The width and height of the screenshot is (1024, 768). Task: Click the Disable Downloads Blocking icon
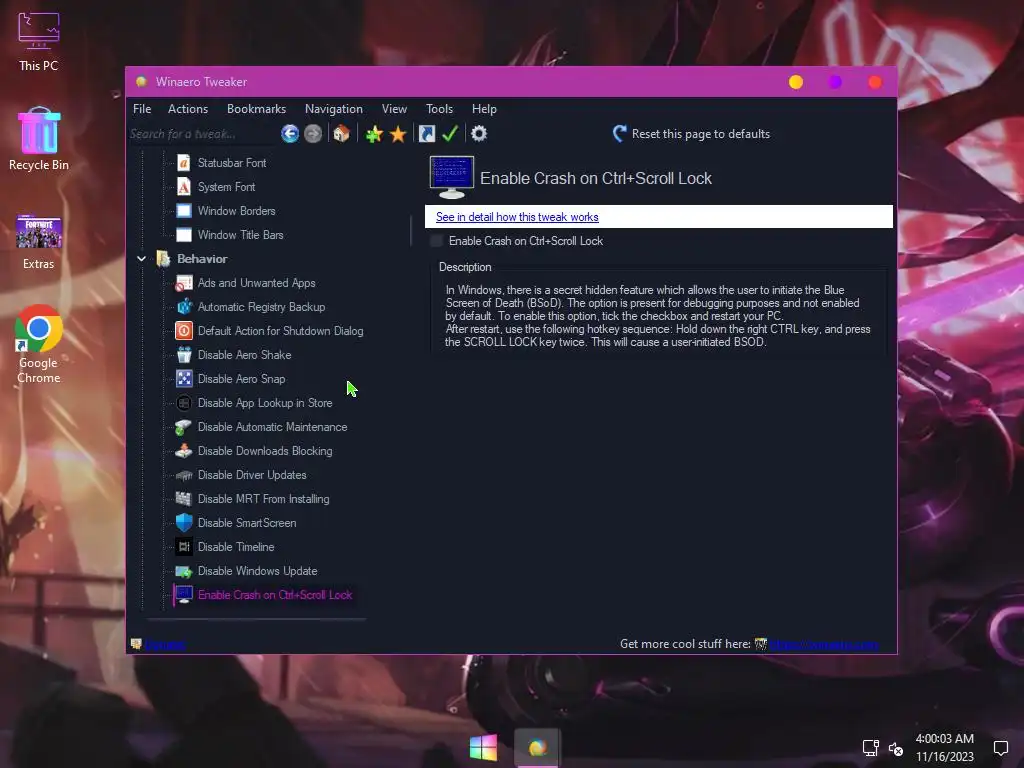click(184, 451)
